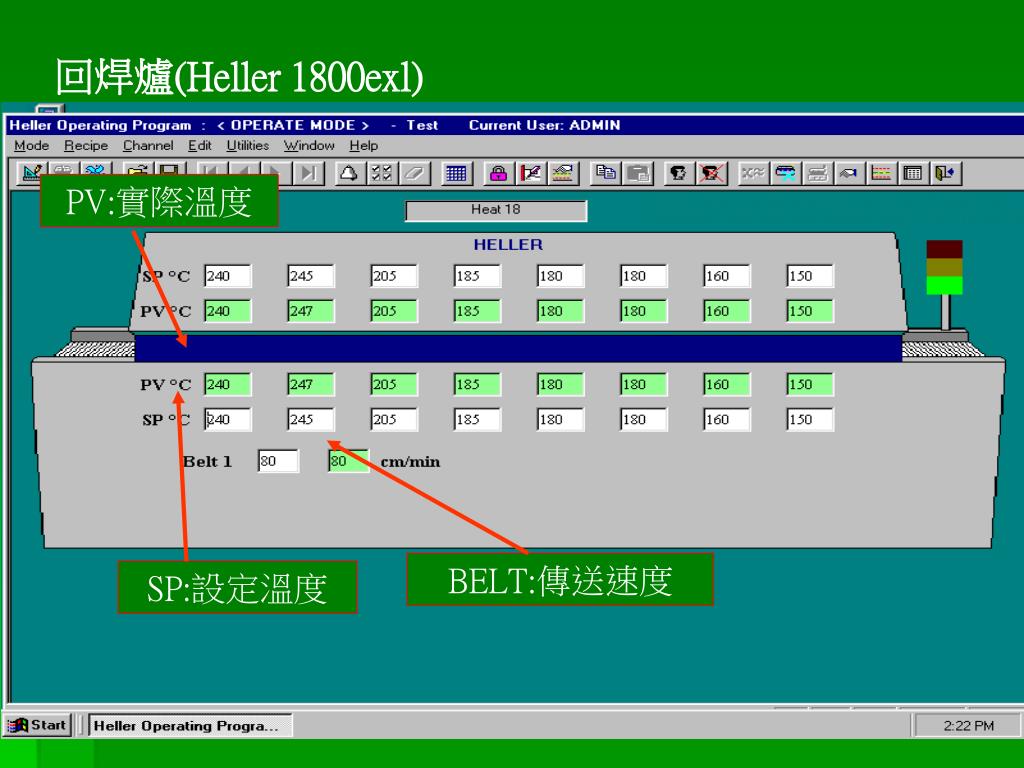Click bottom heater zone 3 SP field 205

coord(394,419)
